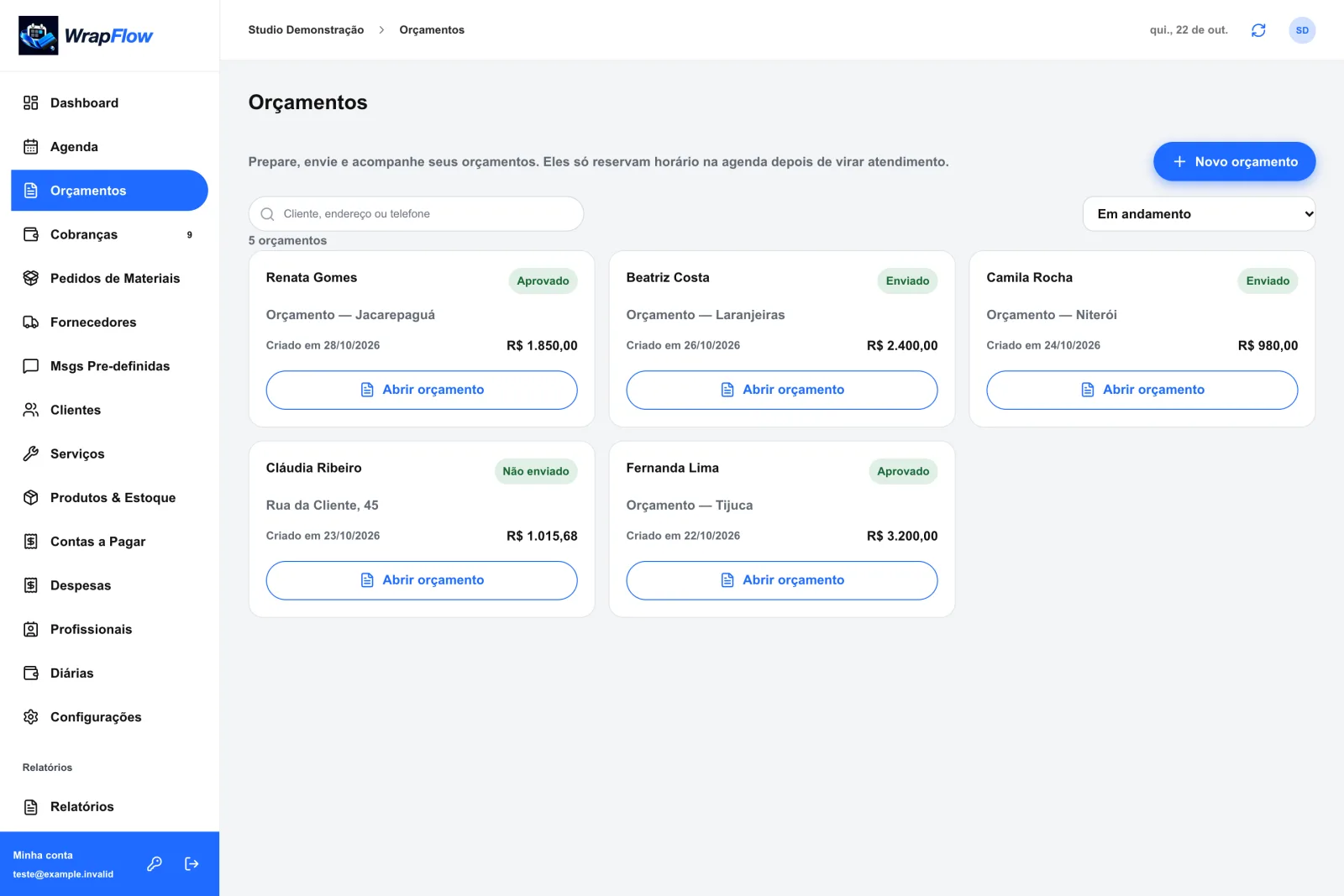Click the Cobranças badge count 9
The height and width of the screenshot is (896, 1344).
tap(189, 235)
